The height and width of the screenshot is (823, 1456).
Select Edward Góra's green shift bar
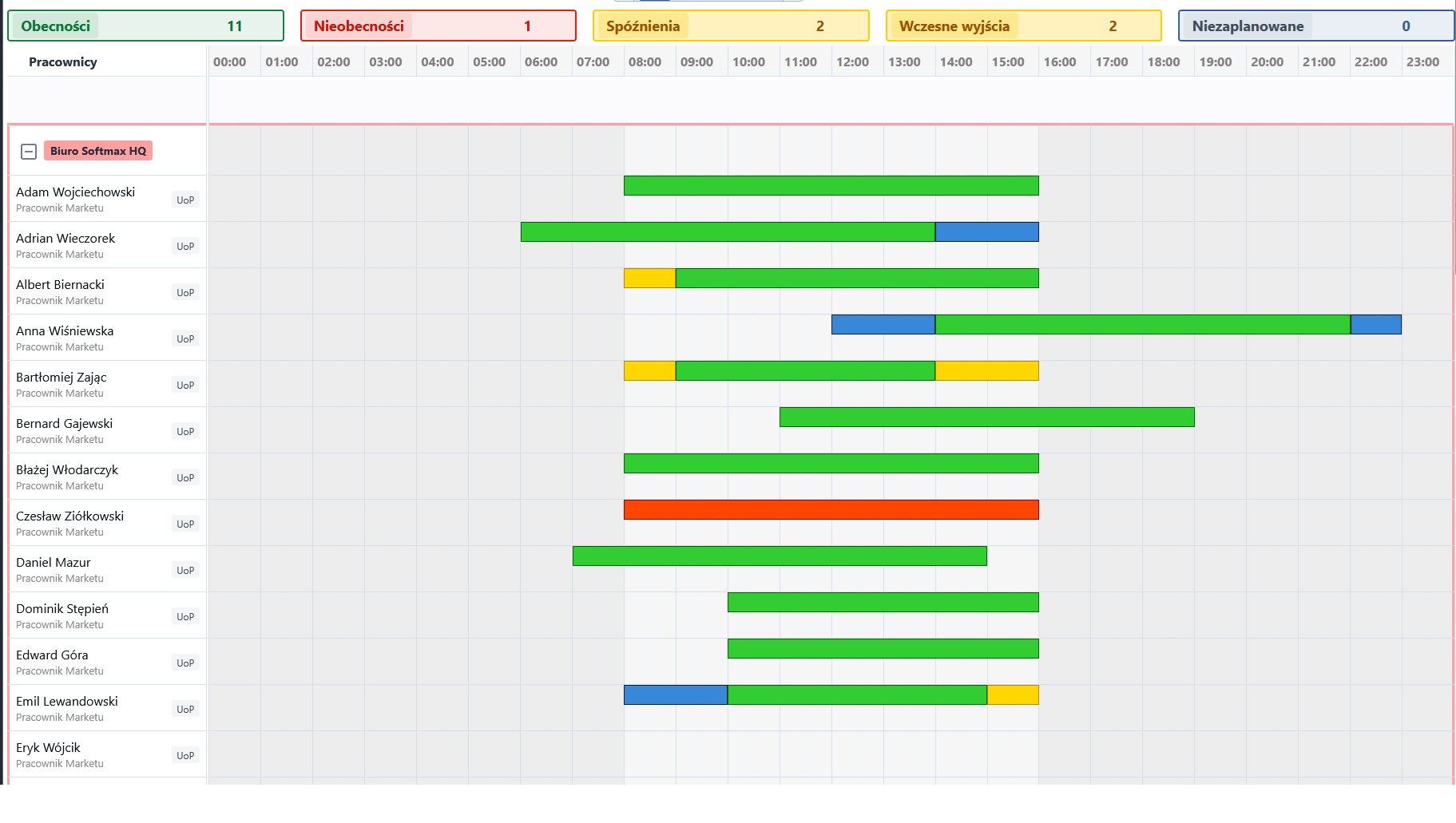point(883,648)
